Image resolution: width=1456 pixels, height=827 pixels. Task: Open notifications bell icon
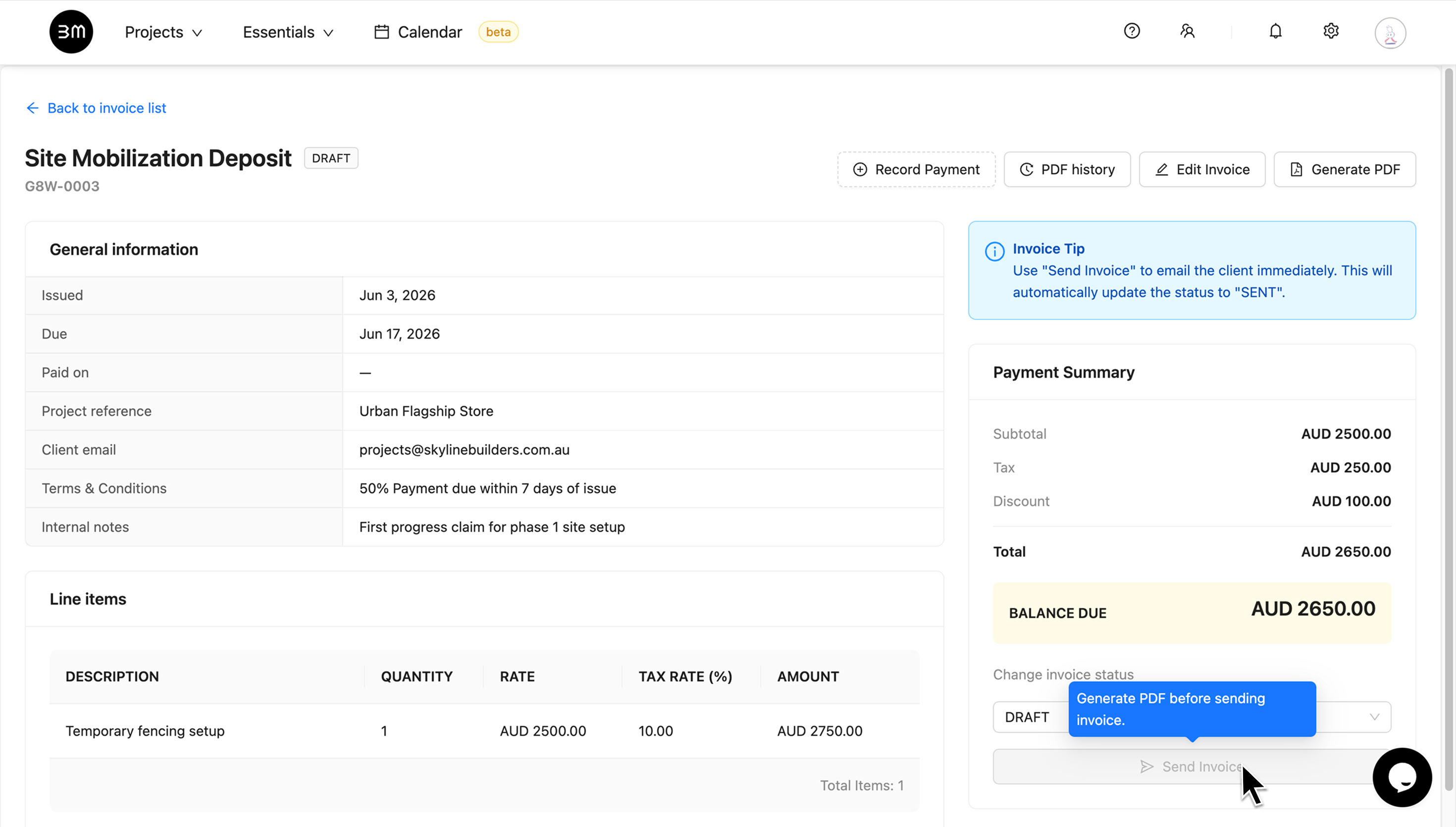pyautogui.click(x=1275, y=31)
